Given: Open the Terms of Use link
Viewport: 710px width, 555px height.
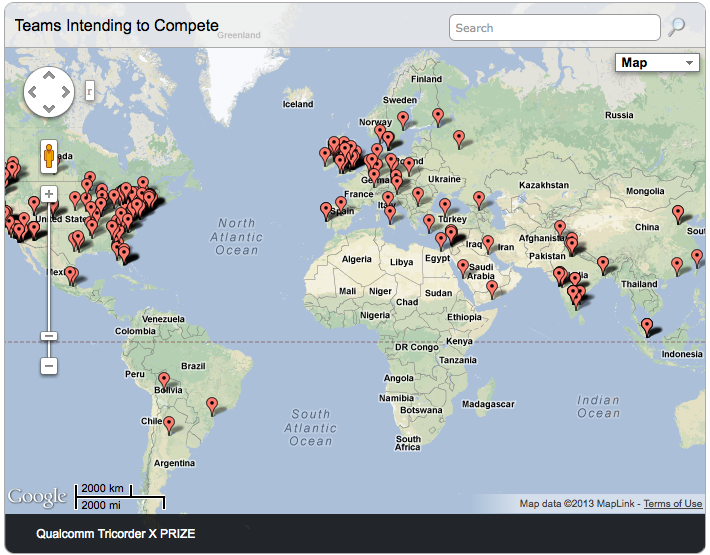Looking at the screenshot, I should click(x=672, y=503).
